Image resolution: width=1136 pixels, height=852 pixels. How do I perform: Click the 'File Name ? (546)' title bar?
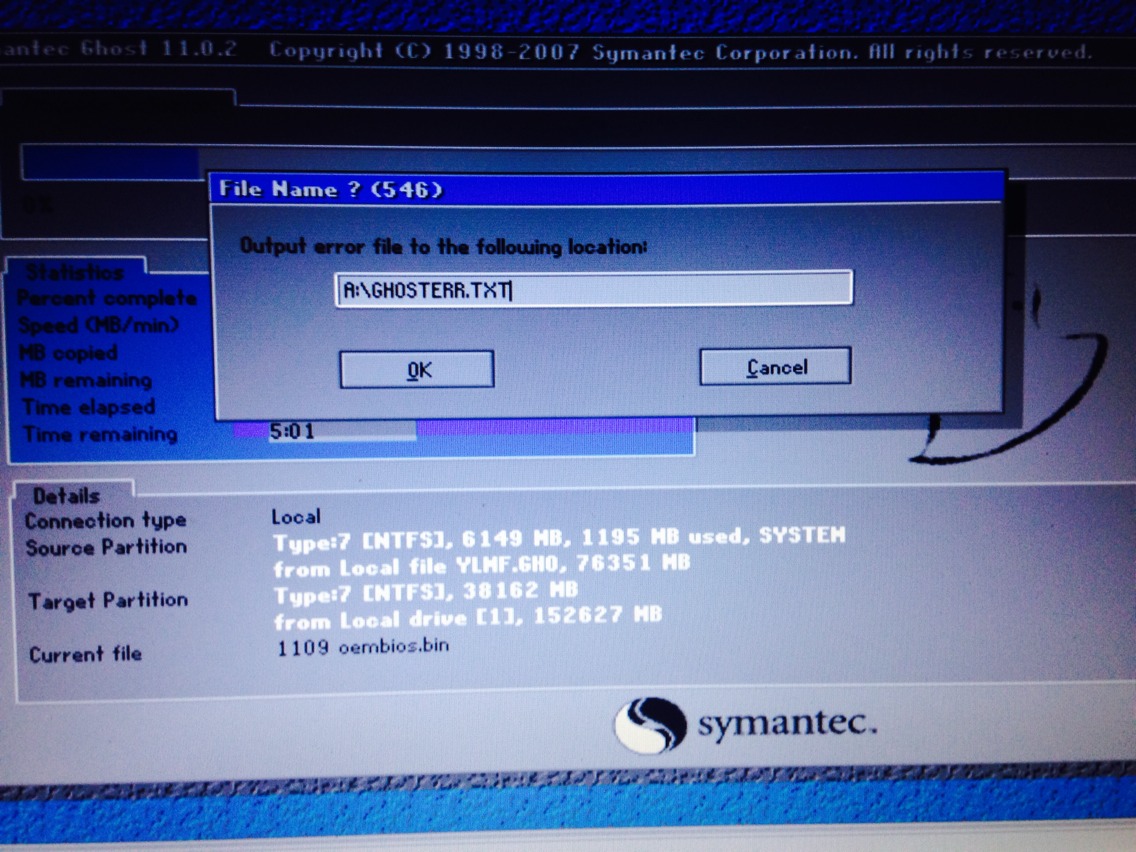[x=609, y=189]
